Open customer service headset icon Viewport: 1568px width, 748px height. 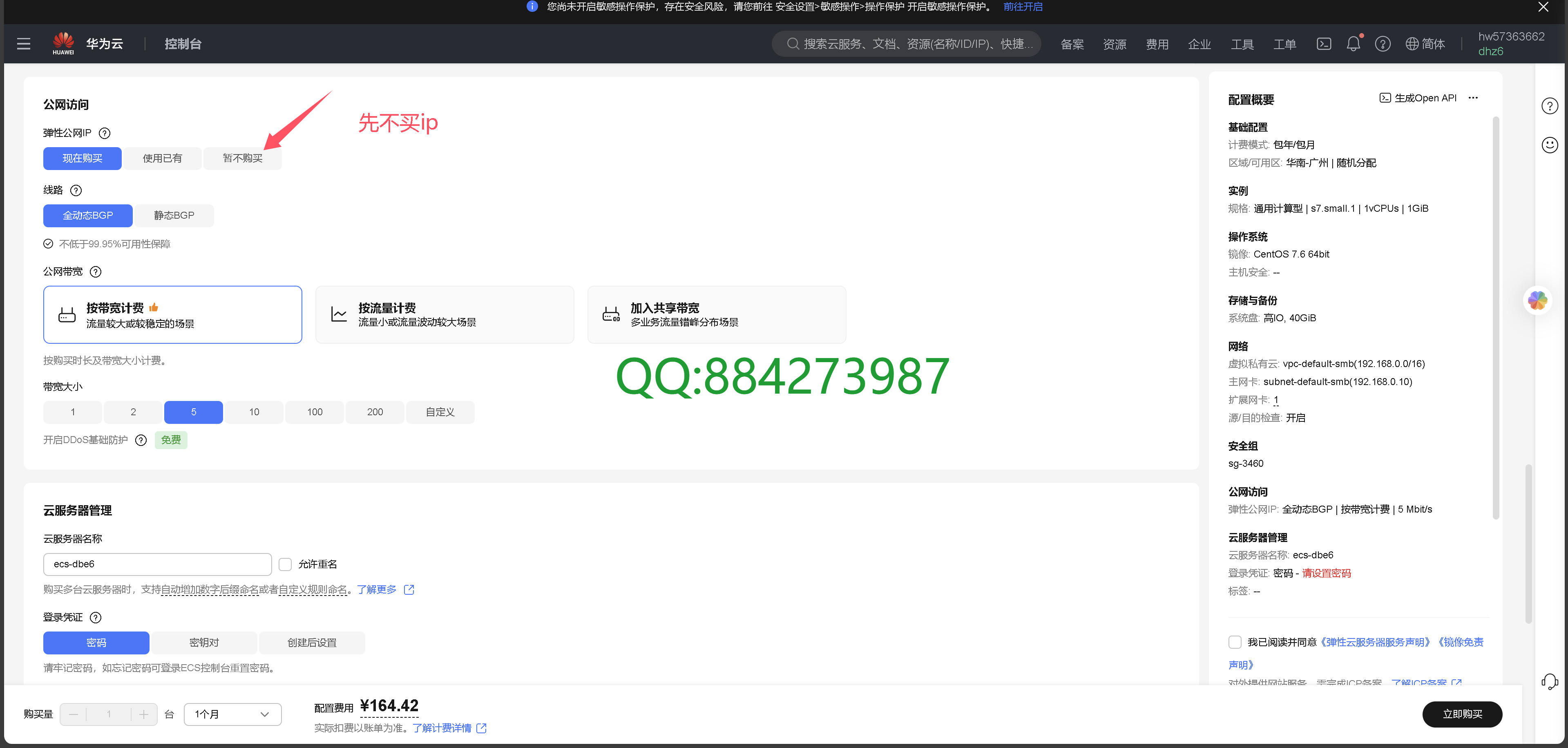[1550, 681]
